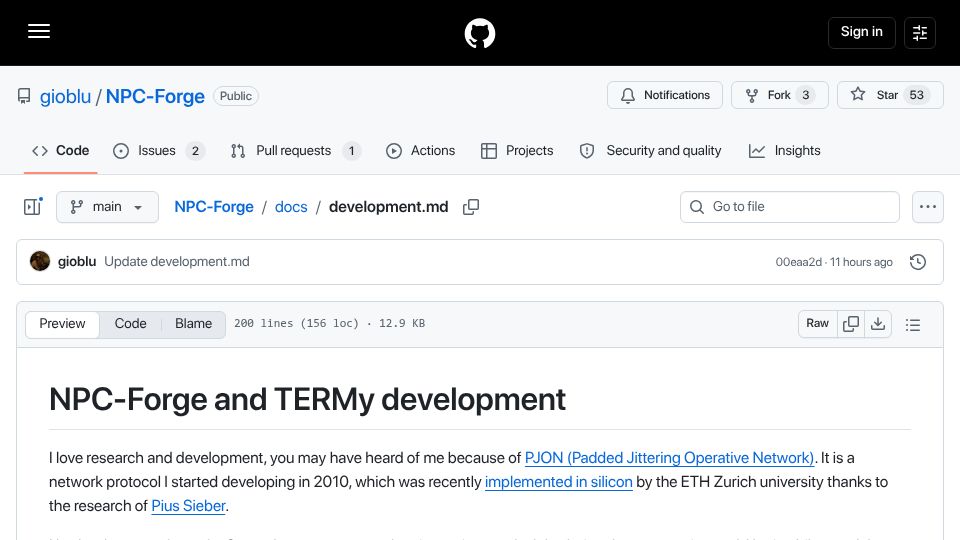The width and height of the screenshot is (960, 540).
Task: Open the main branch dropdown
Action: coord(107,207)
